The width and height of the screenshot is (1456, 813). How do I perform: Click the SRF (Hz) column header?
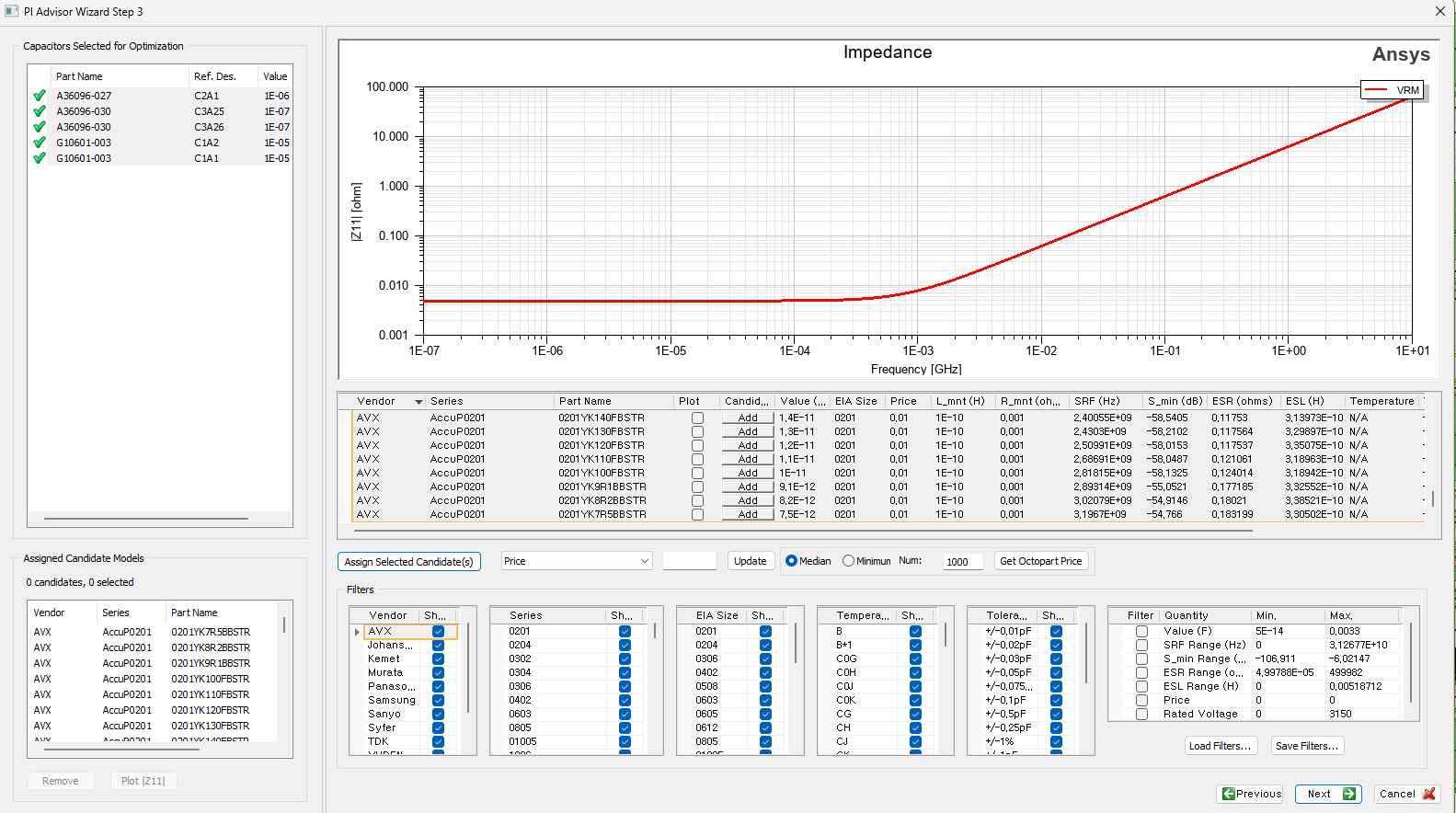click(x=1096, y=401)
